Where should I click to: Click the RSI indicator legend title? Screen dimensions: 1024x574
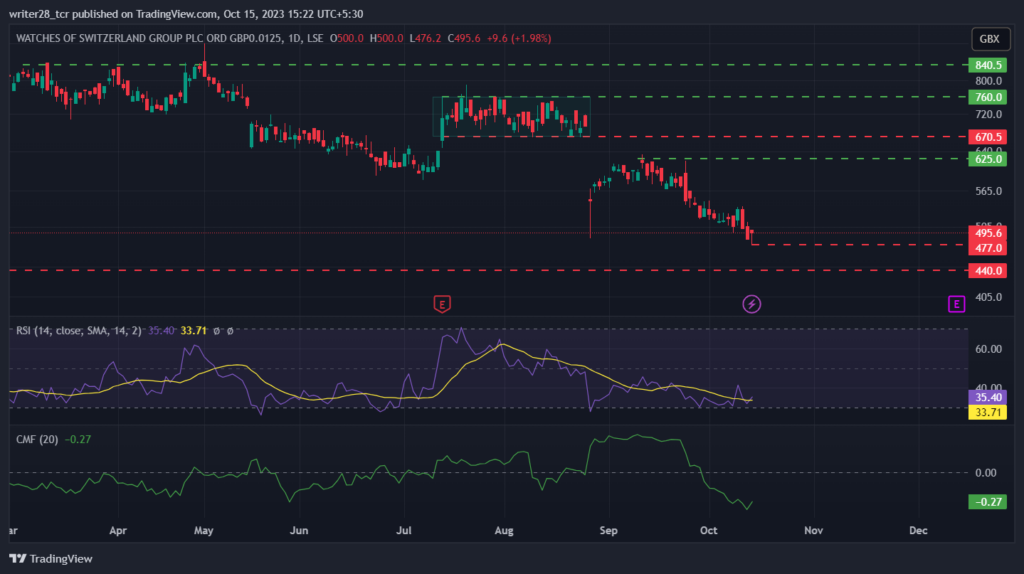(78, 331)
